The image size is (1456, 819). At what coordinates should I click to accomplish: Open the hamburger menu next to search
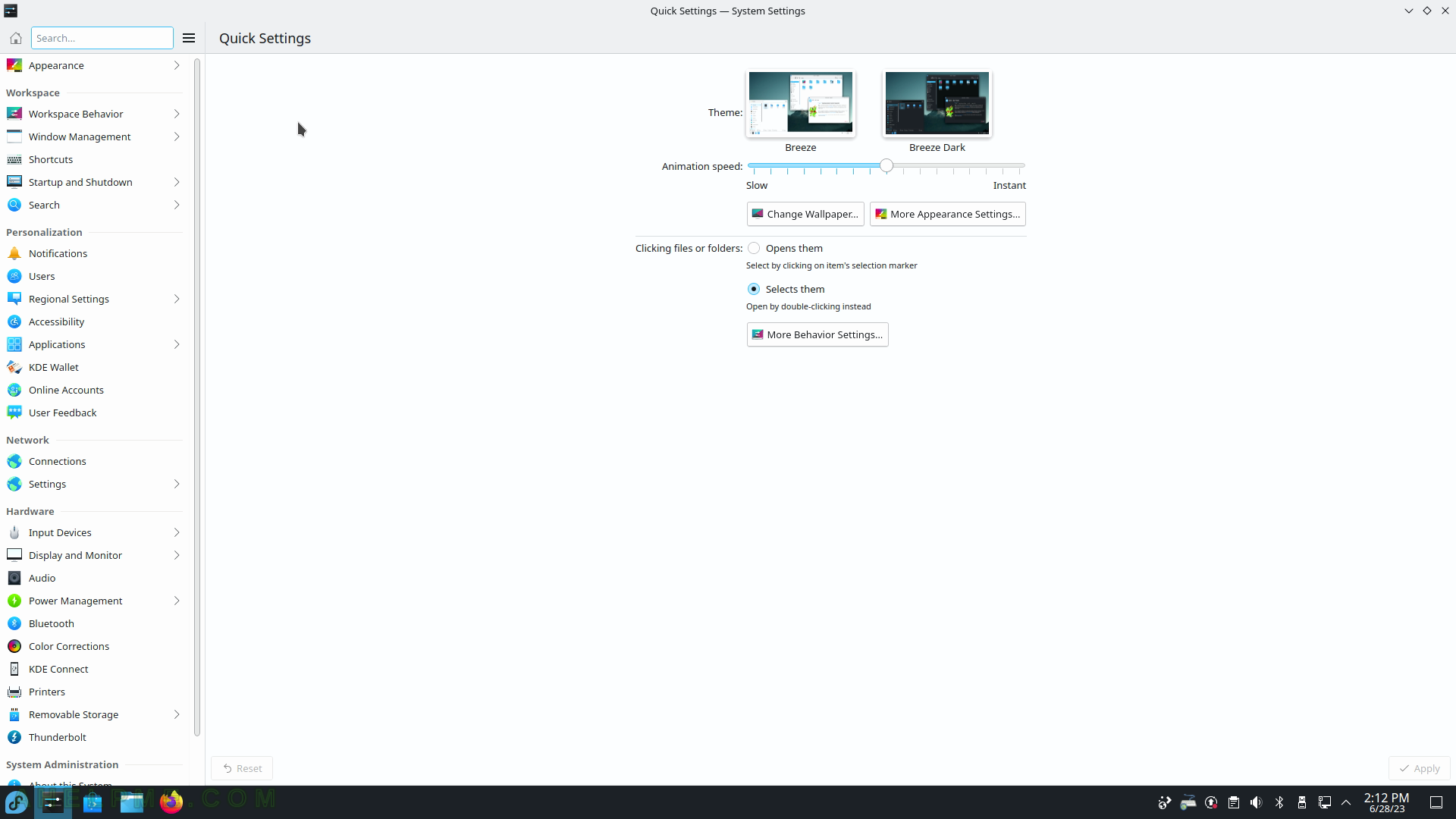point(189,38)
